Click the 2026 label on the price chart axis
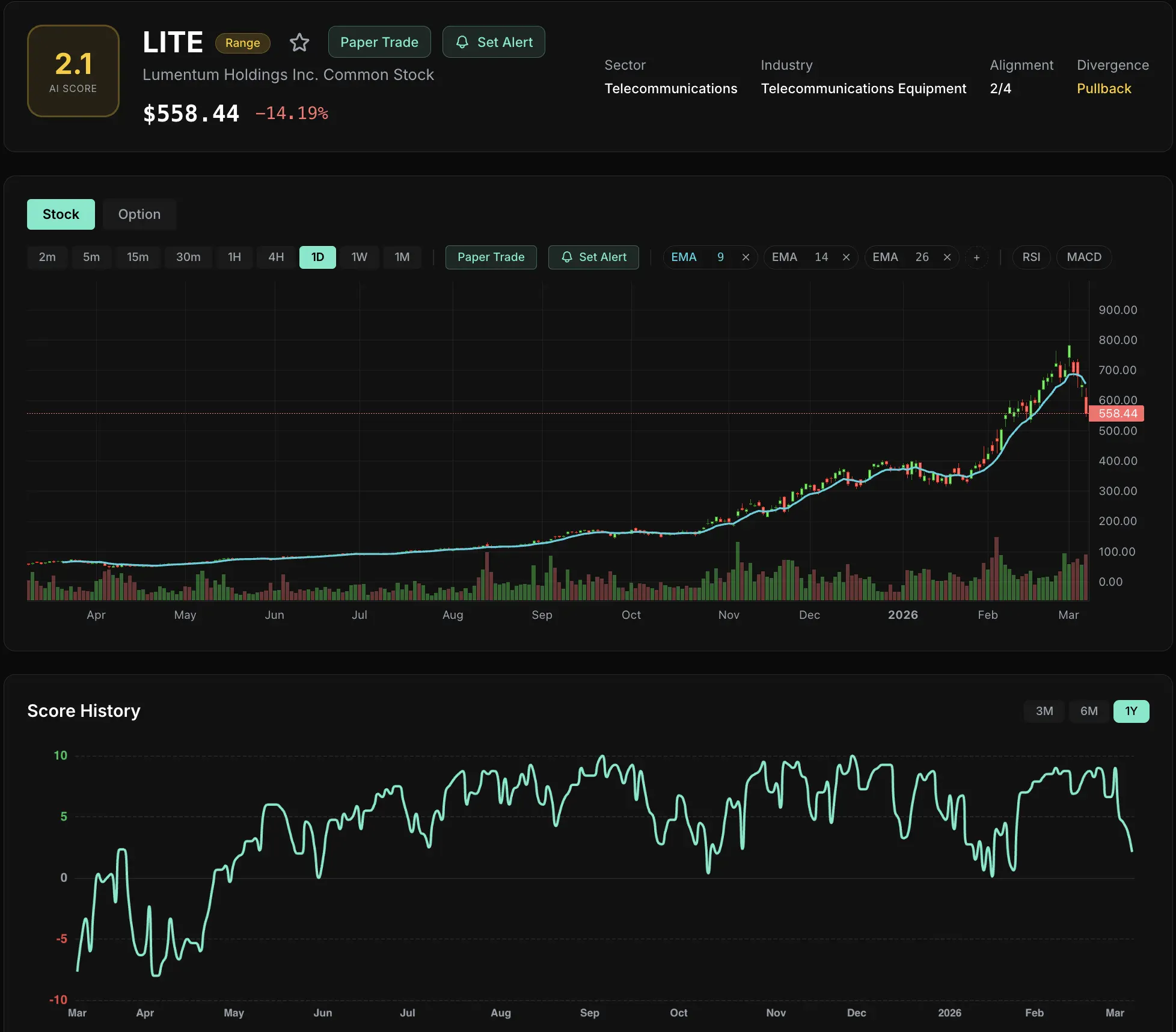Viewport: 1176px width, 1032px height. coord(903,615)
